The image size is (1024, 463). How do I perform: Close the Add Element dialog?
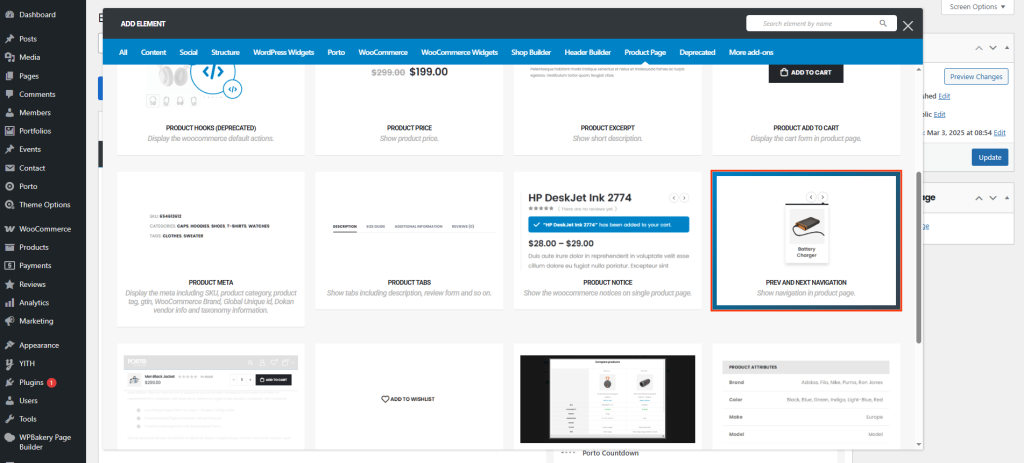pos(908,26)
